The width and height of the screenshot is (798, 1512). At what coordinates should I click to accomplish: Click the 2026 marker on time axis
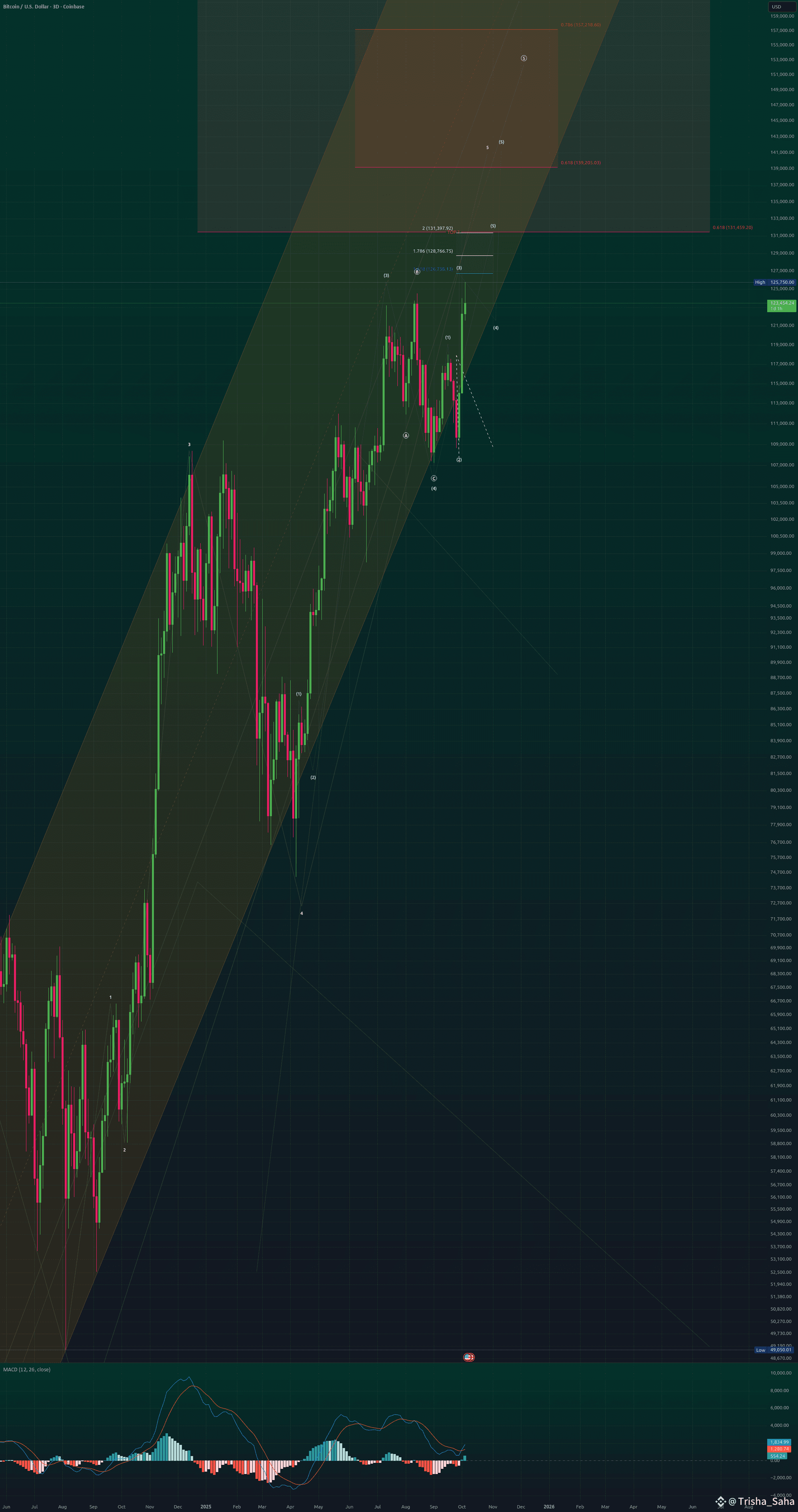tap(549, 1506)
